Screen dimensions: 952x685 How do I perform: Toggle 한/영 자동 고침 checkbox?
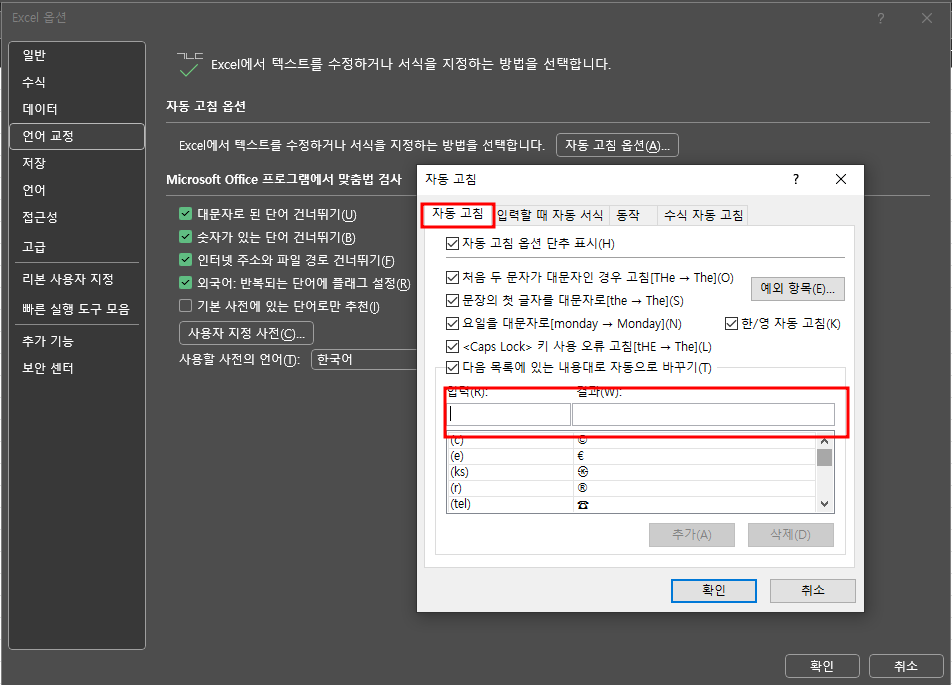coord(731,323)
